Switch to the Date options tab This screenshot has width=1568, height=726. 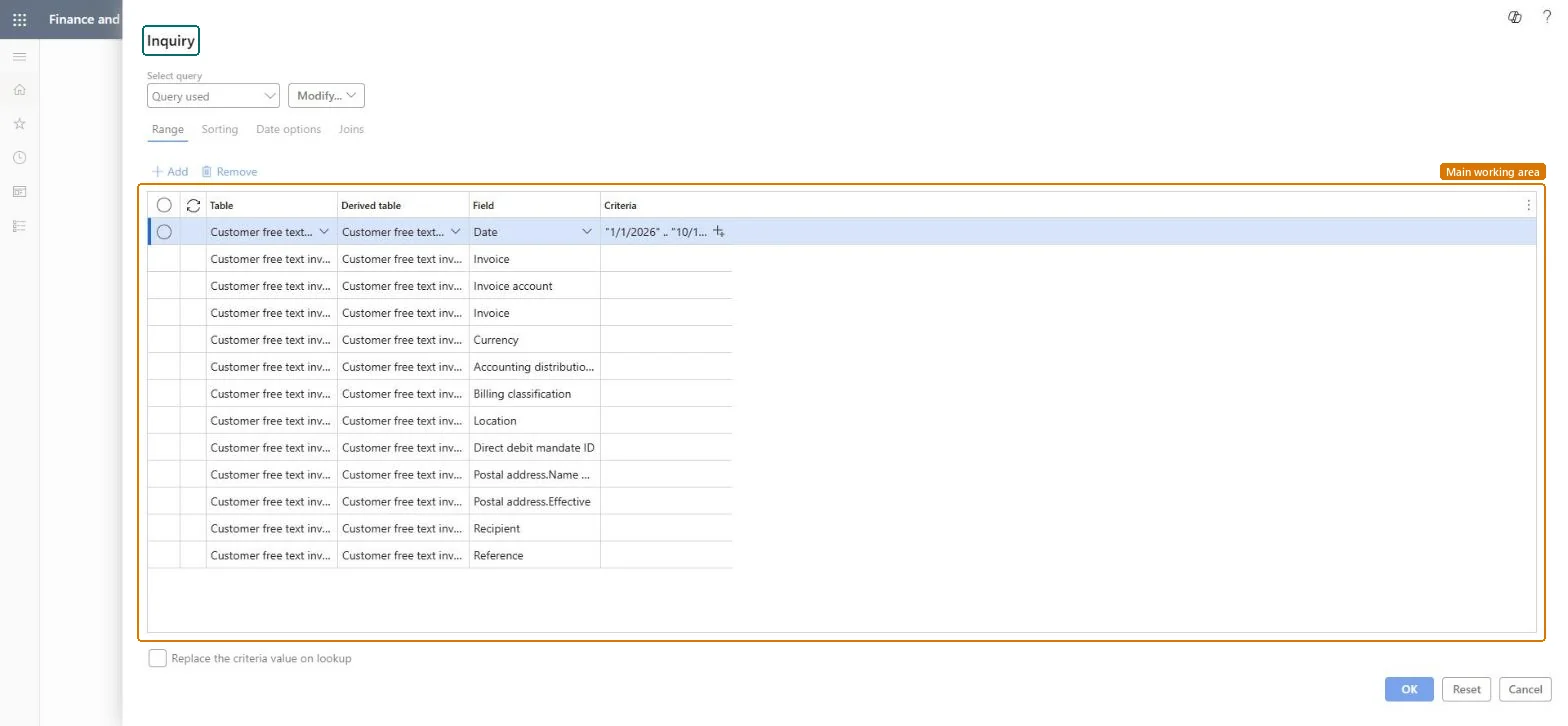pyautogui.click(x=288, y=130)
